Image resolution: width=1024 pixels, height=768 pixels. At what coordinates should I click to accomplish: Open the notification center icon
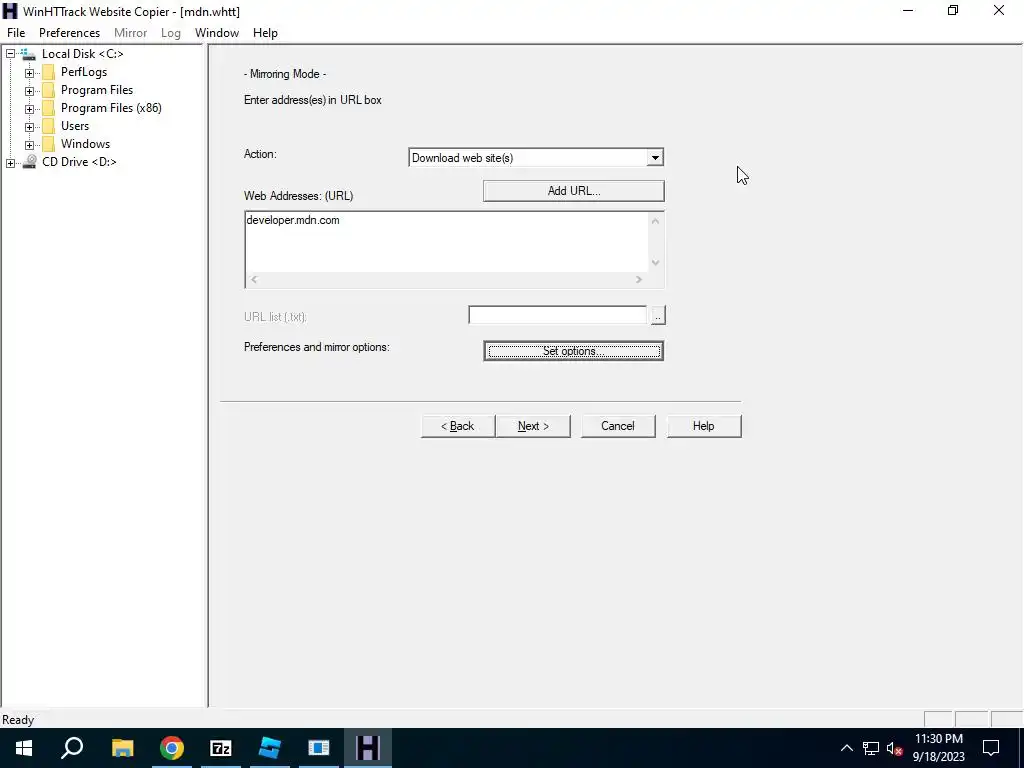coord(991,748)
